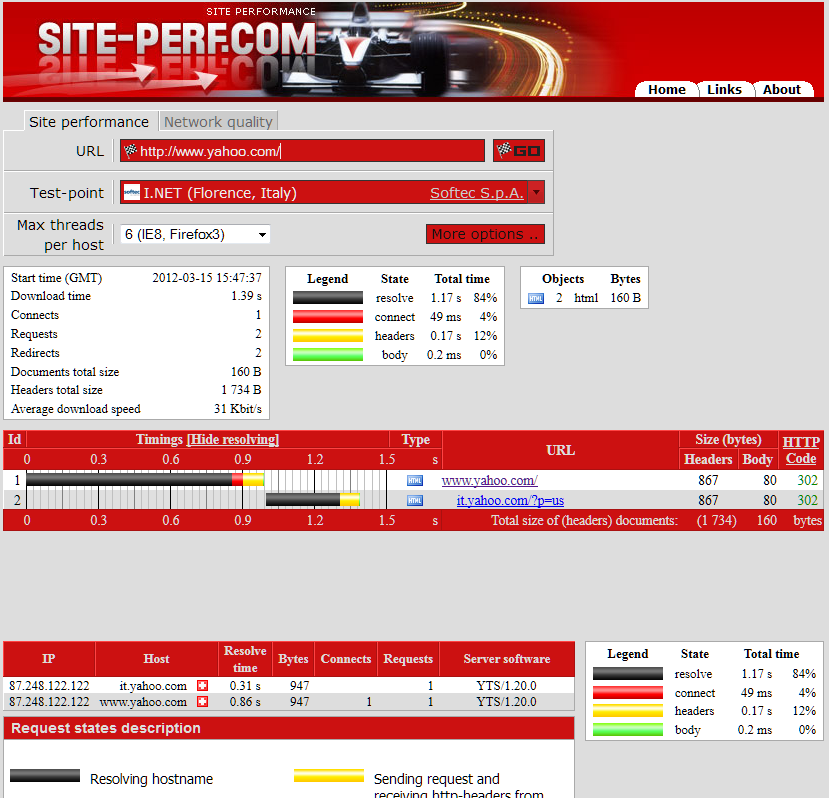The width and height of the screenshot is (829, 798).
Task: Click the timing bar for request 1
Action: tap(145, 480)
